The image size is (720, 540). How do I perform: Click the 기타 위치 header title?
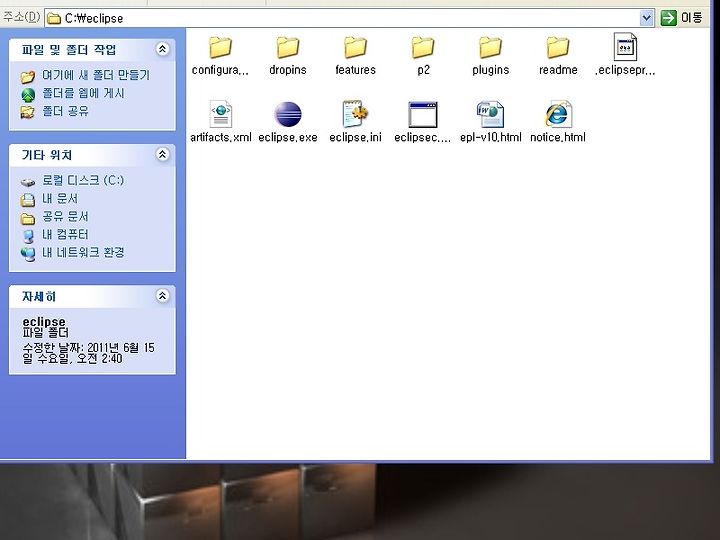point(47,155)
